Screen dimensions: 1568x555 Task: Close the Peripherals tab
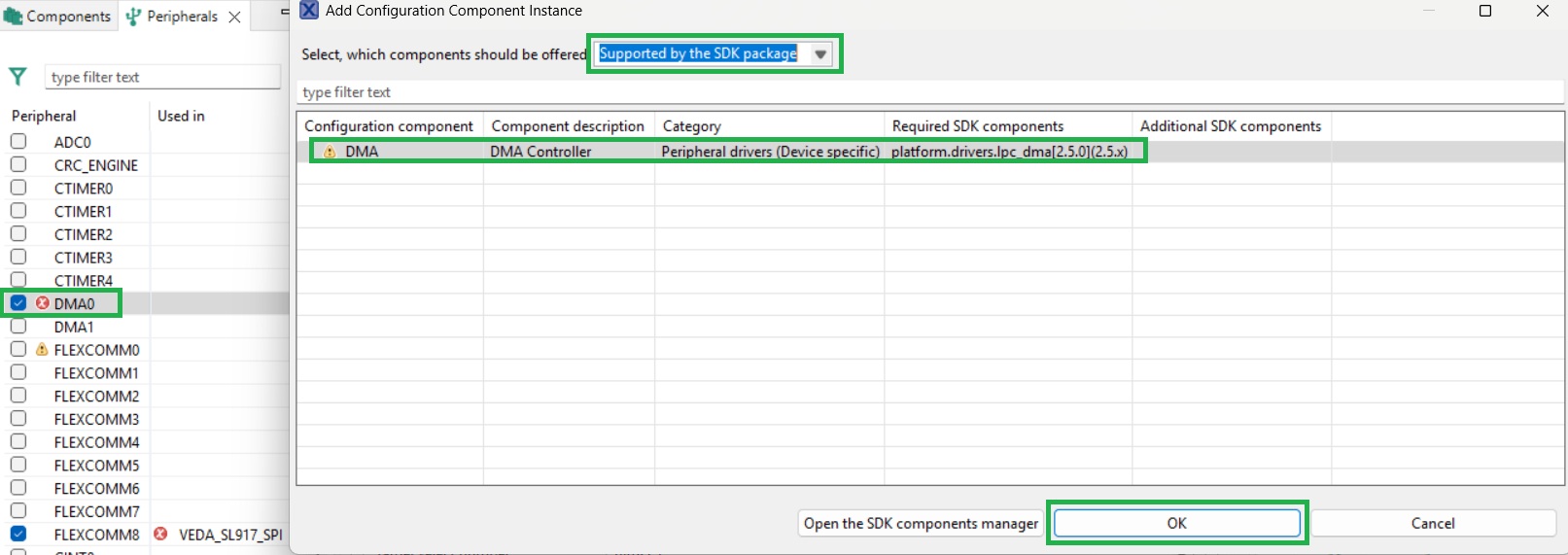234,17
